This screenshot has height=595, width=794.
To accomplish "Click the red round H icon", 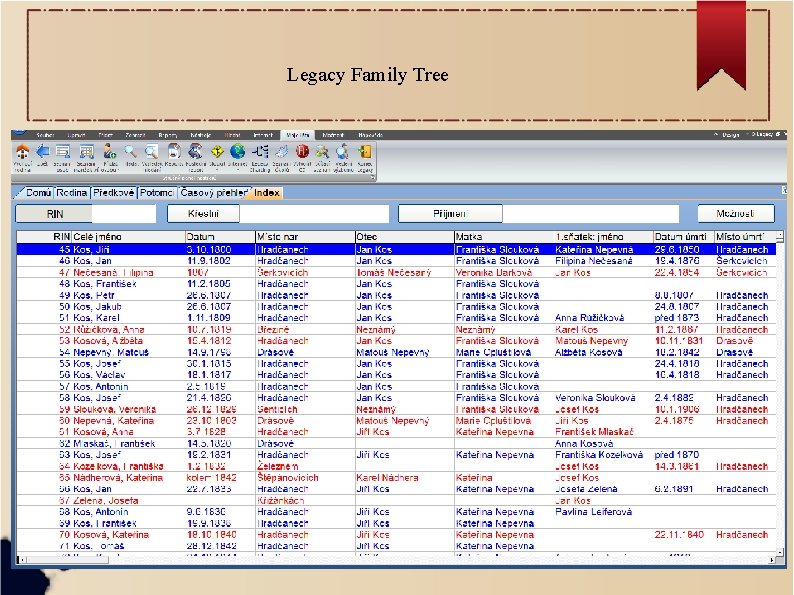I will tap(302, 151).
